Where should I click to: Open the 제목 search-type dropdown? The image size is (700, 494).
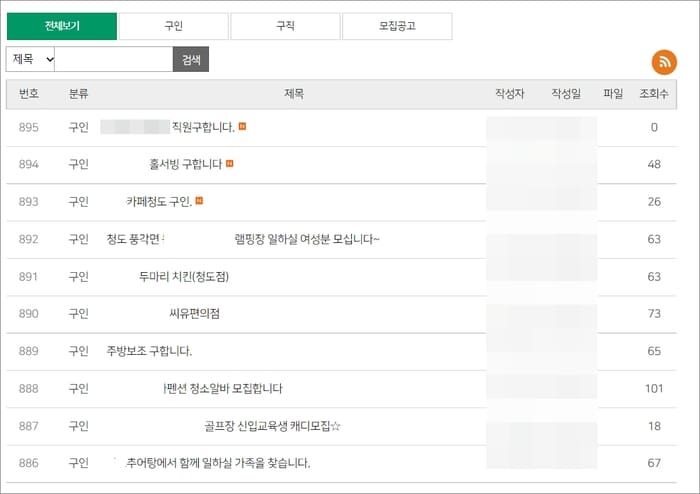tap(30, 59)
